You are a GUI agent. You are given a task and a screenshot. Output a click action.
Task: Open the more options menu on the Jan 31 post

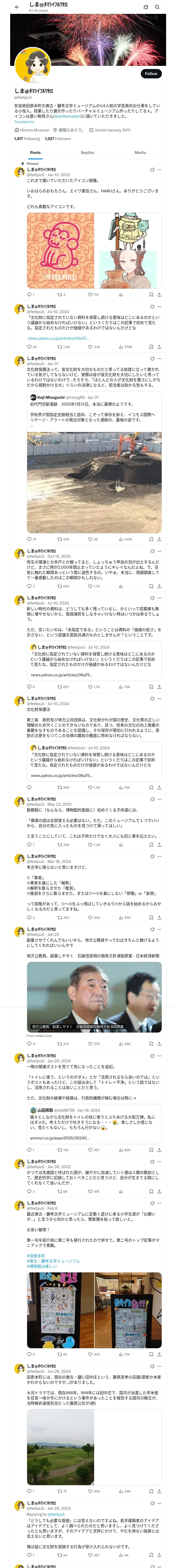click(x=160, y=359)
